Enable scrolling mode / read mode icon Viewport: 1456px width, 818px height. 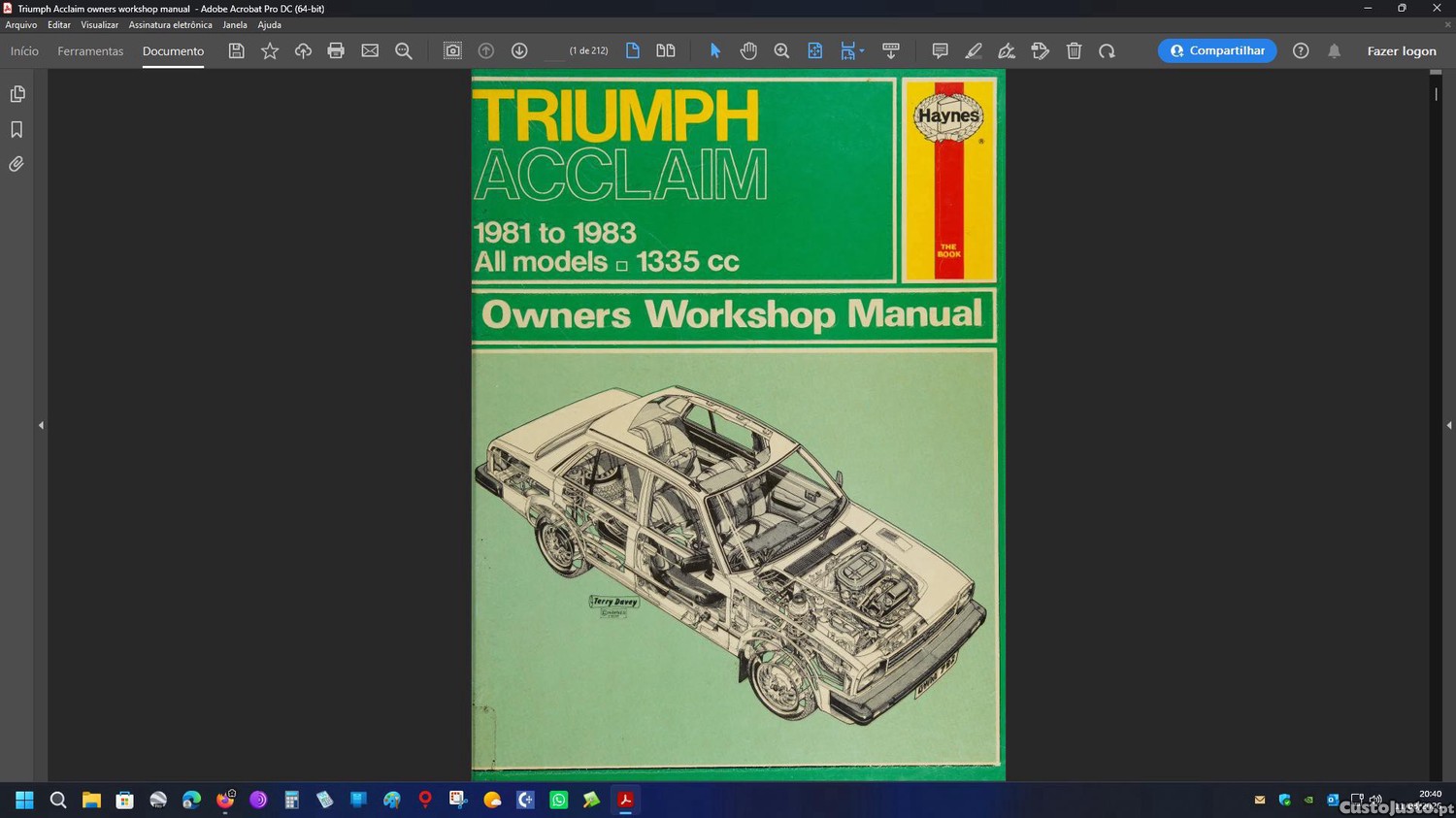(891, 50)
